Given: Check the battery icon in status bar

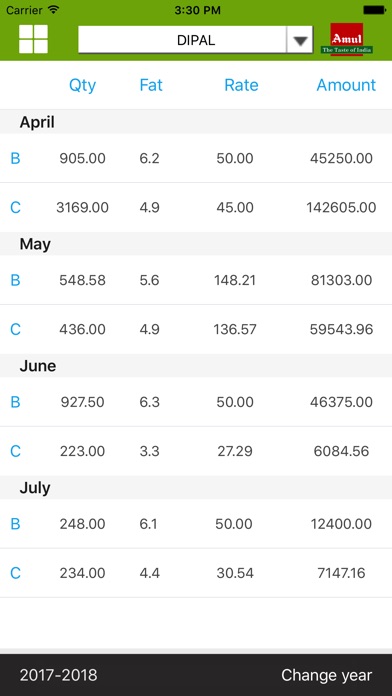Looking at the screenshot, I should click(x=374, y=10).
